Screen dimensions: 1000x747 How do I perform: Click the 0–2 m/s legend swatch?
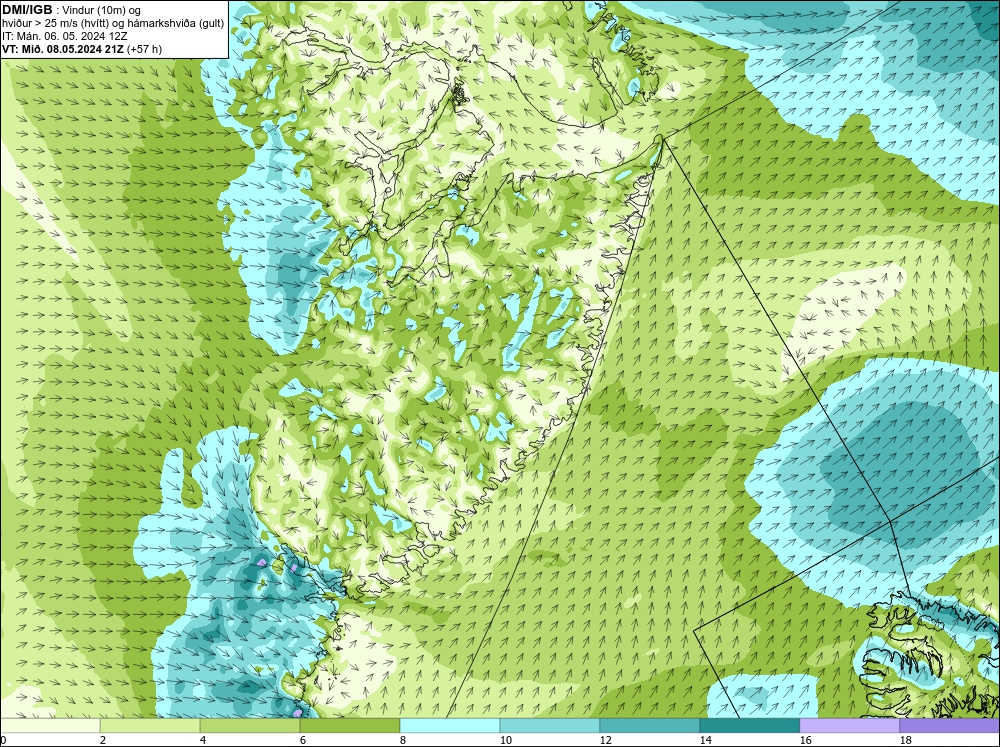[x=50, y=725]
